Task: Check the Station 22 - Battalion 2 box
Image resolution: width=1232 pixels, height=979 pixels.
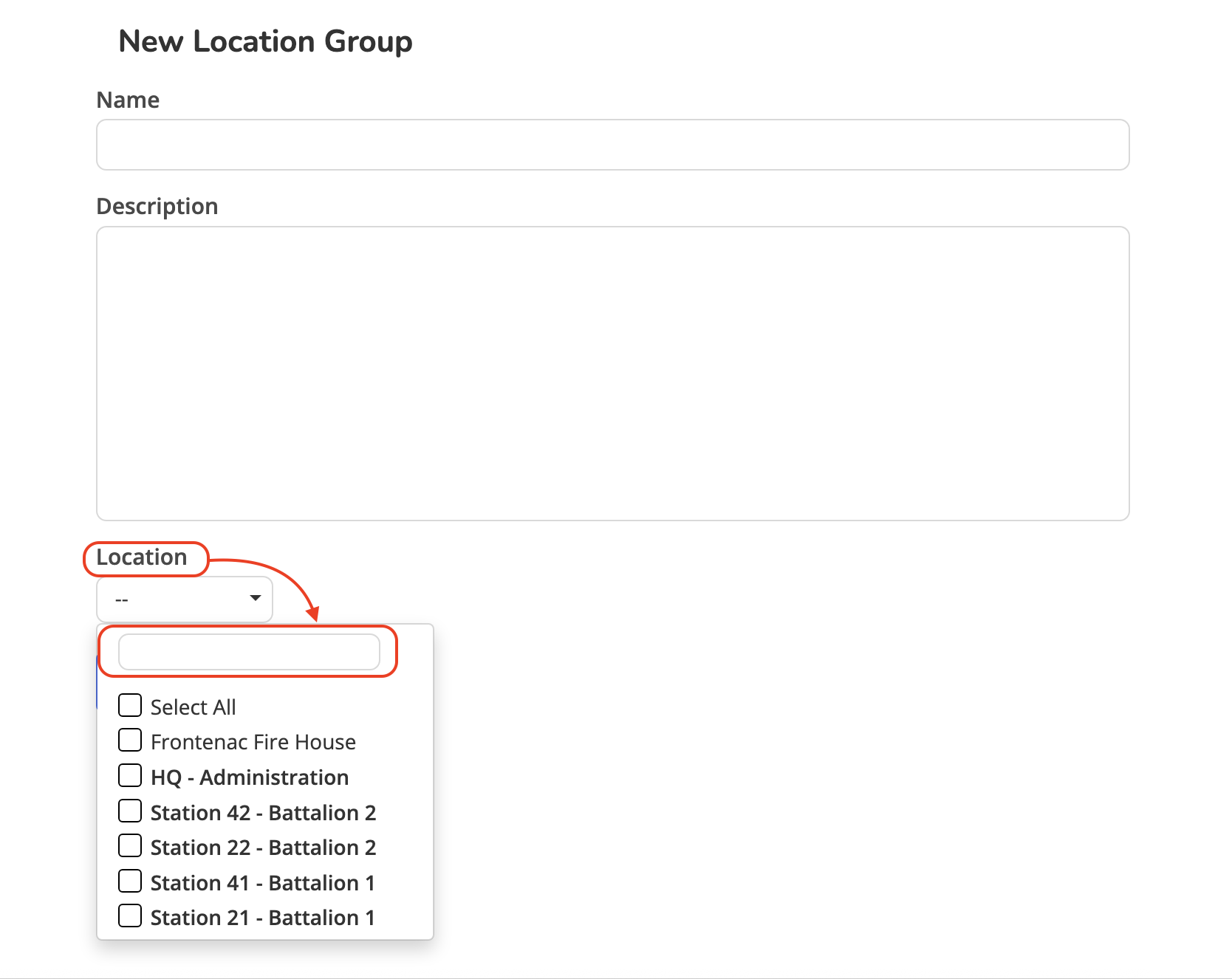Action: tap(130, 846)
